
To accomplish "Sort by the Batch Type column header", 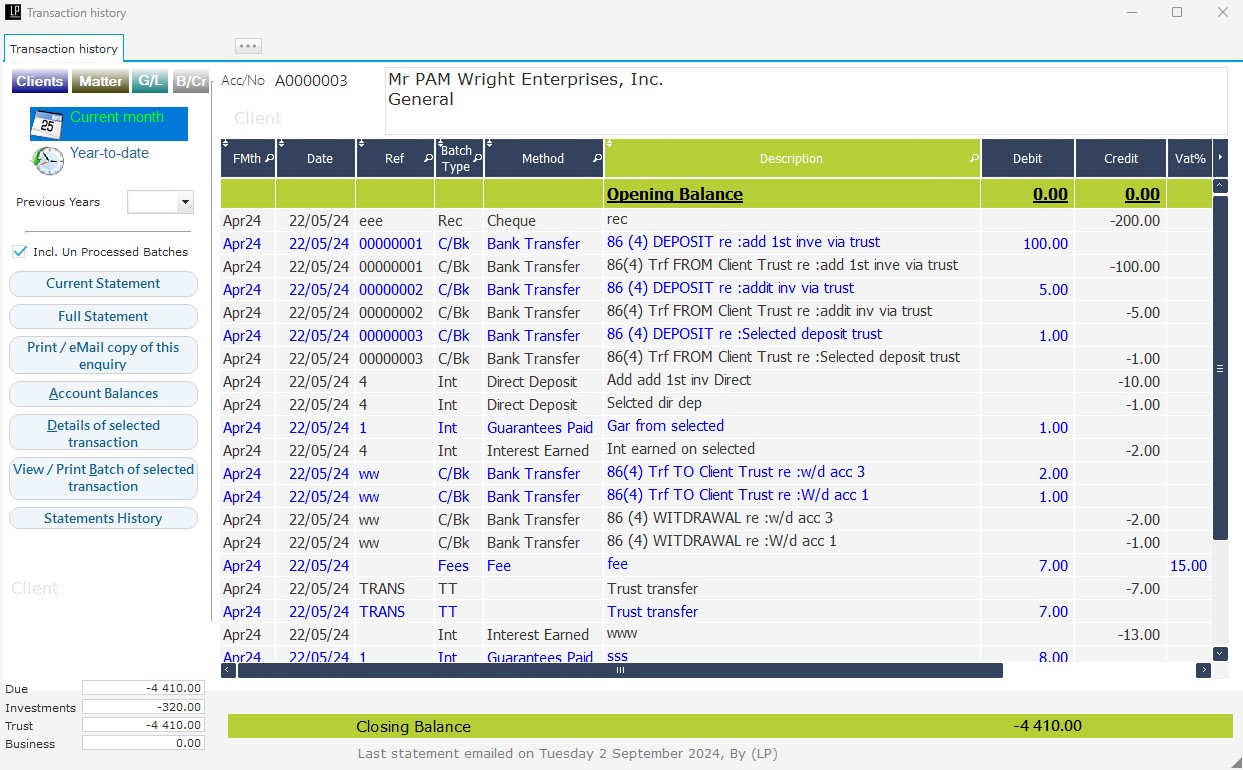I will [455, 158].
